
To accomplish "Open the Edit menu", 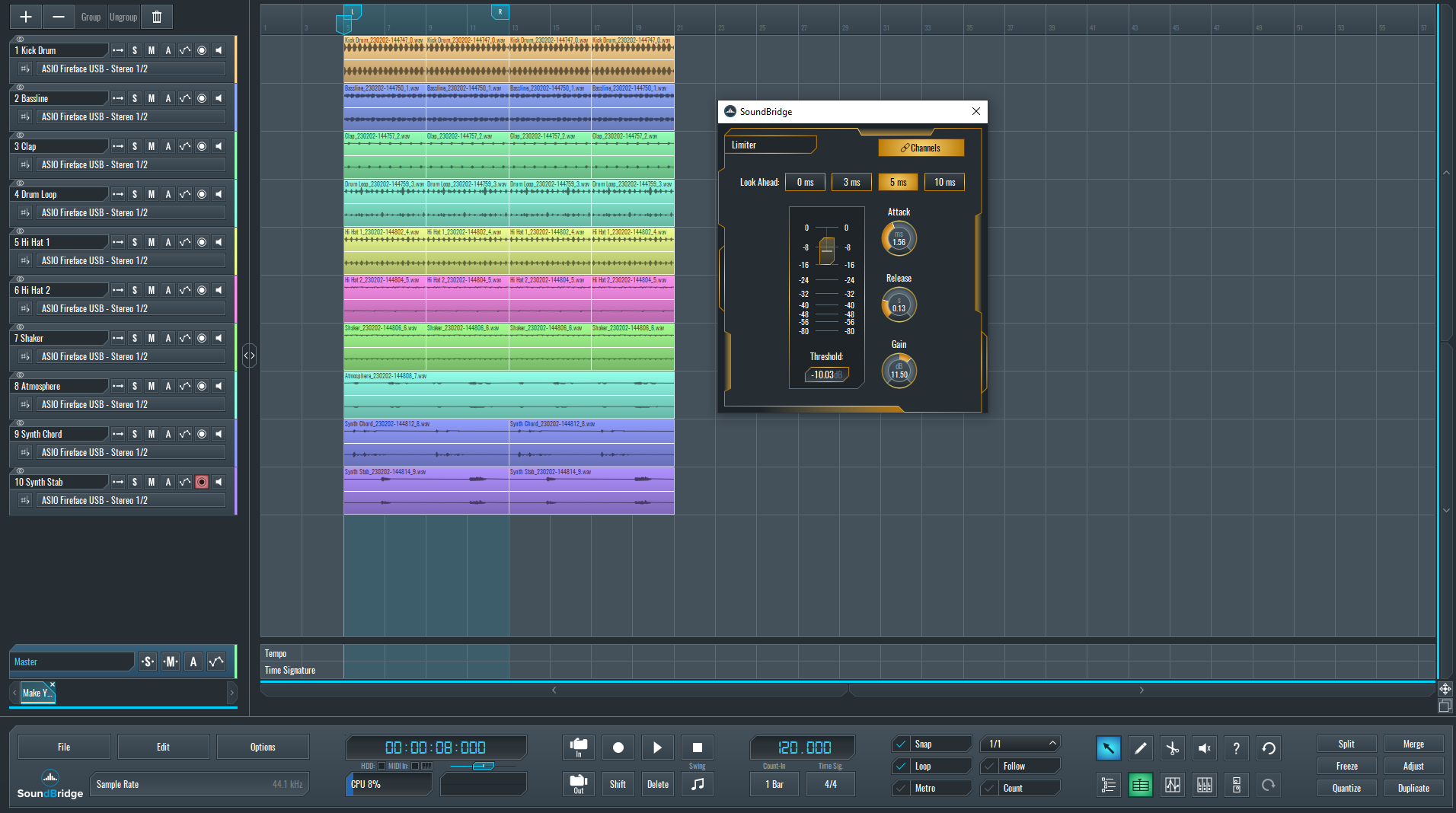I will pos(163,747).
